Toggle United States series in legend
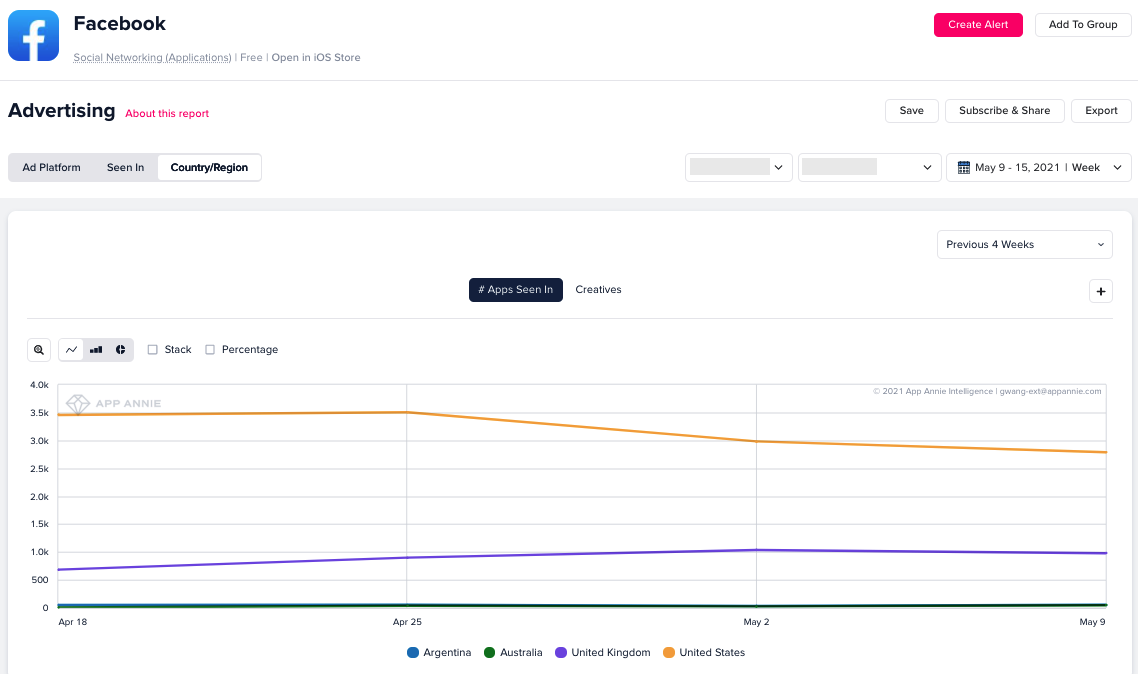Screen dimensions: 1138x674 [704, 652]
